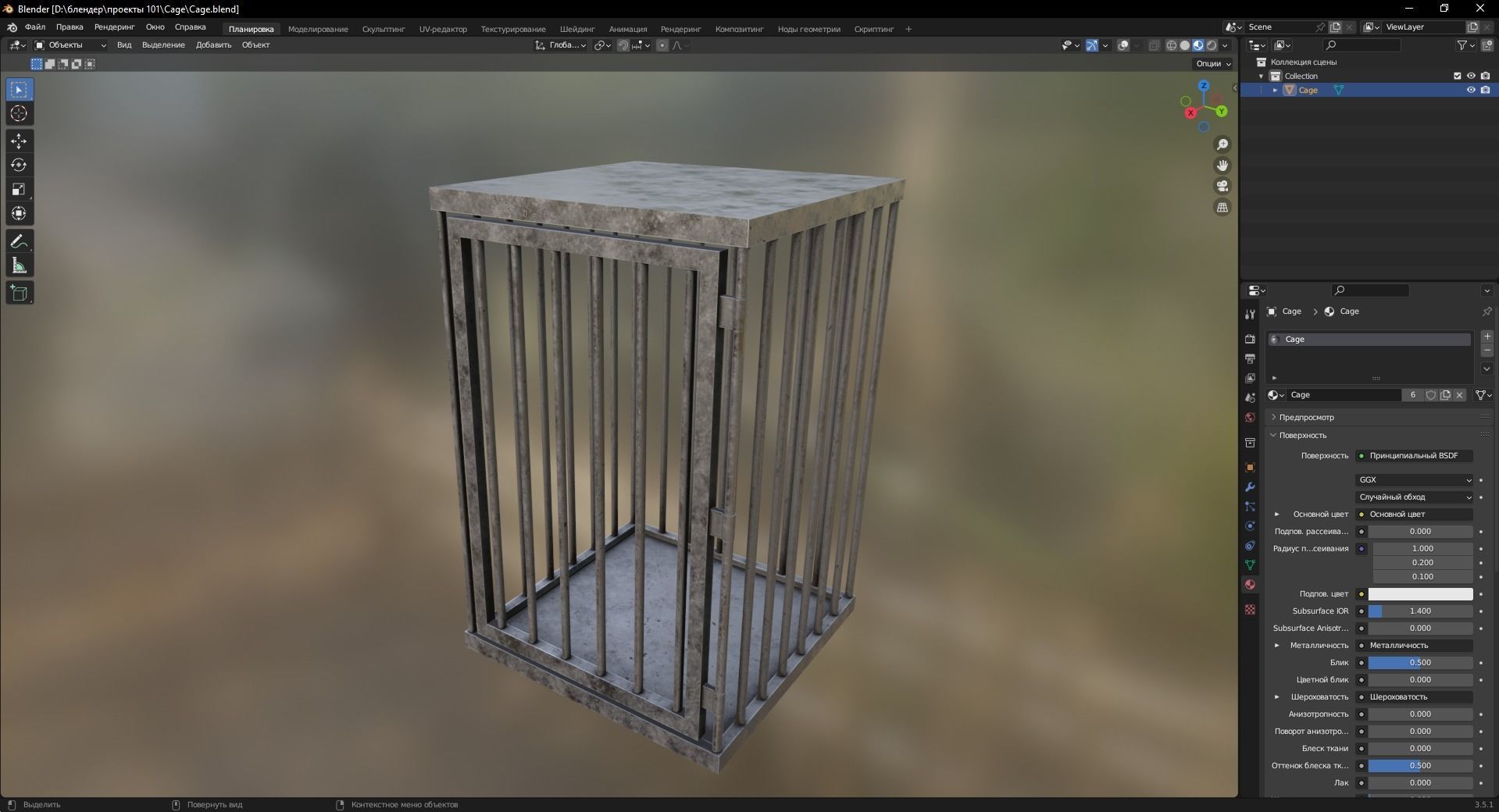Click the pan view hand gizmo
Image resolution: width=1499 pixels, height=812 pixels.
1222,166
